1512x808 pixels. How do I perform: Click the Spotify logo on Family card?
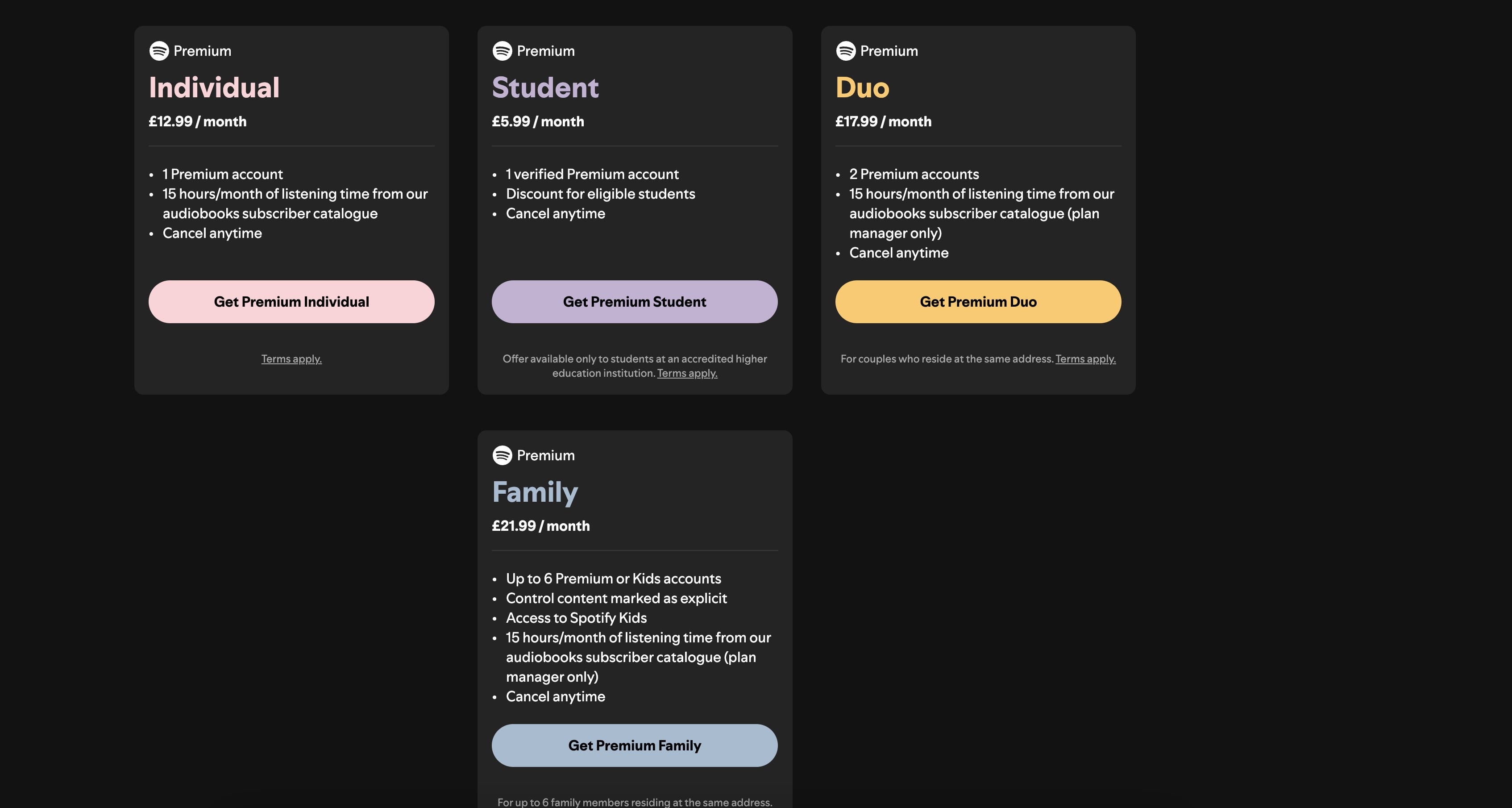[x=503, y=455]
